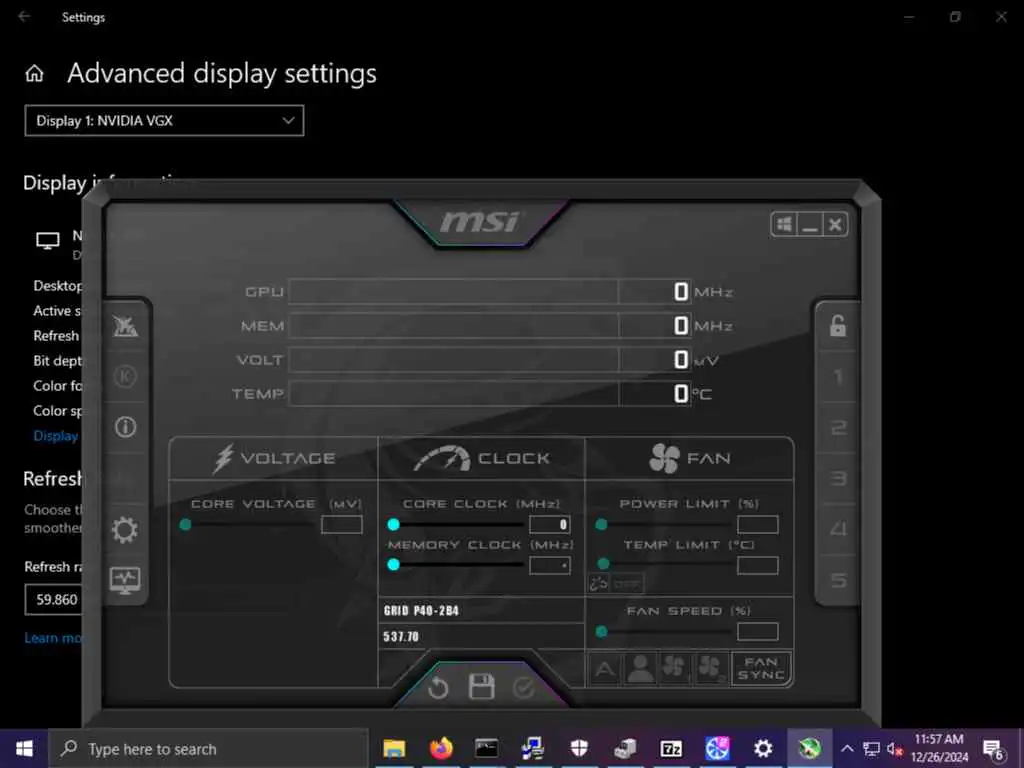Apply Afterburner settings with checkmark

(x=524, y=687)
